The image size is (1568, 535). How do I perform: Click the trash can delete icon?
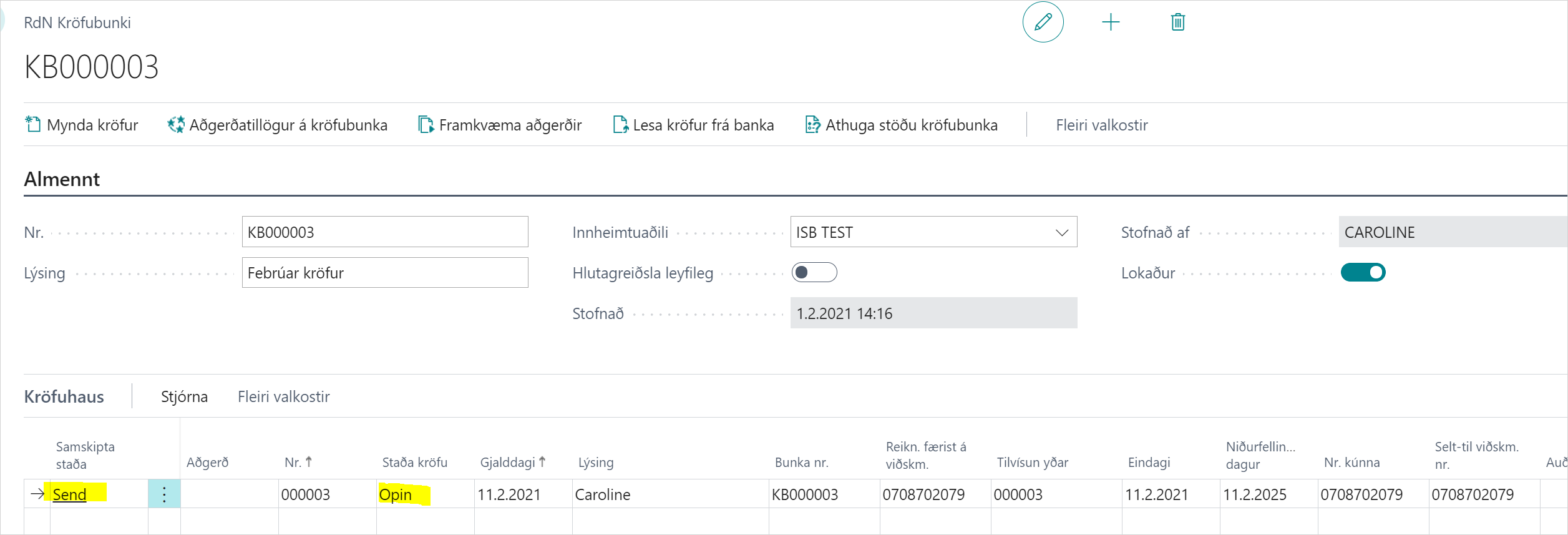click(x=1177, y=22)
